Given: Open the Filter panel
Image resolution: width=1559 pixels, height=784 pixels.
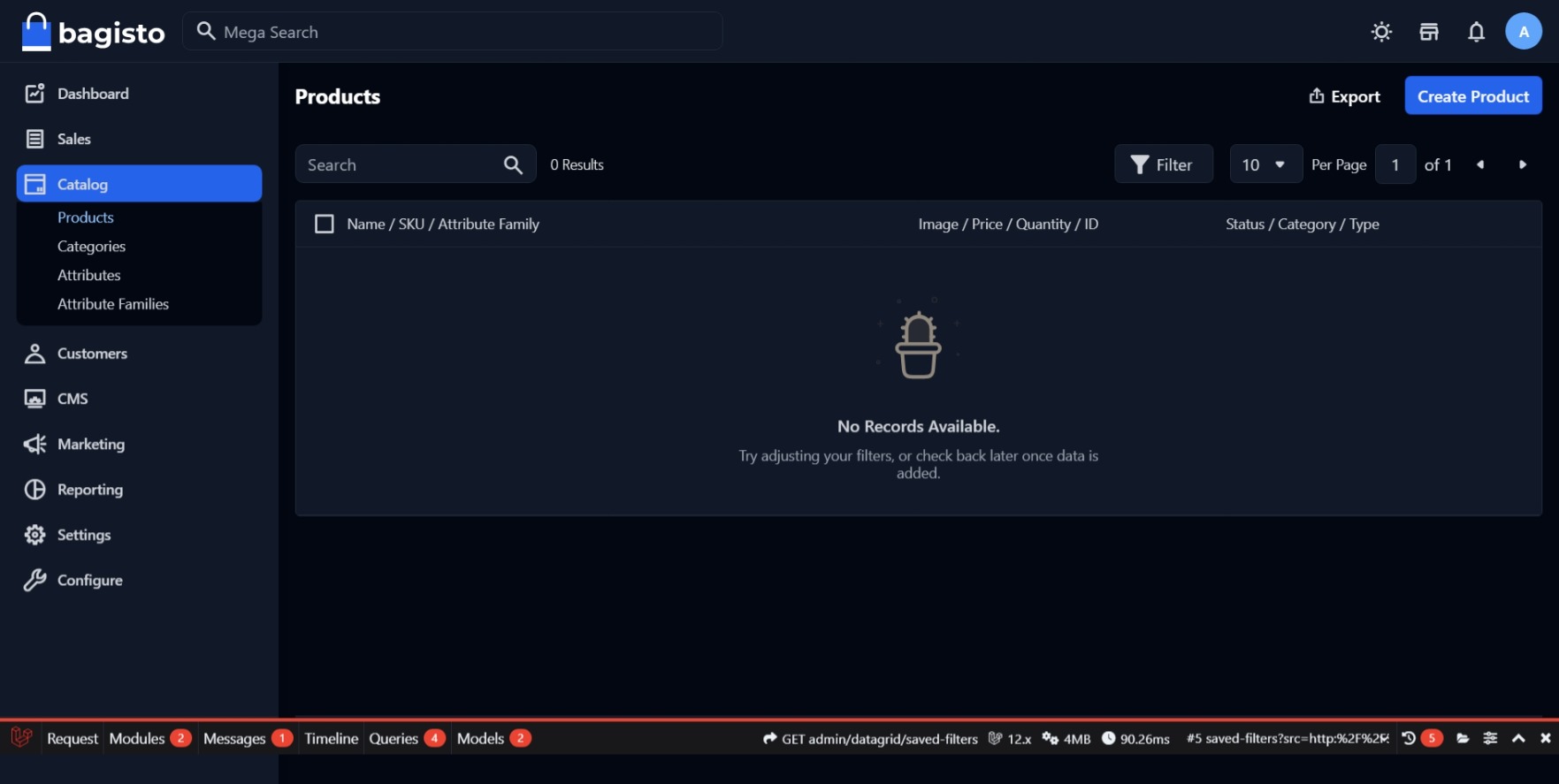Looking at the screenshot, I should click(1164, 164).
